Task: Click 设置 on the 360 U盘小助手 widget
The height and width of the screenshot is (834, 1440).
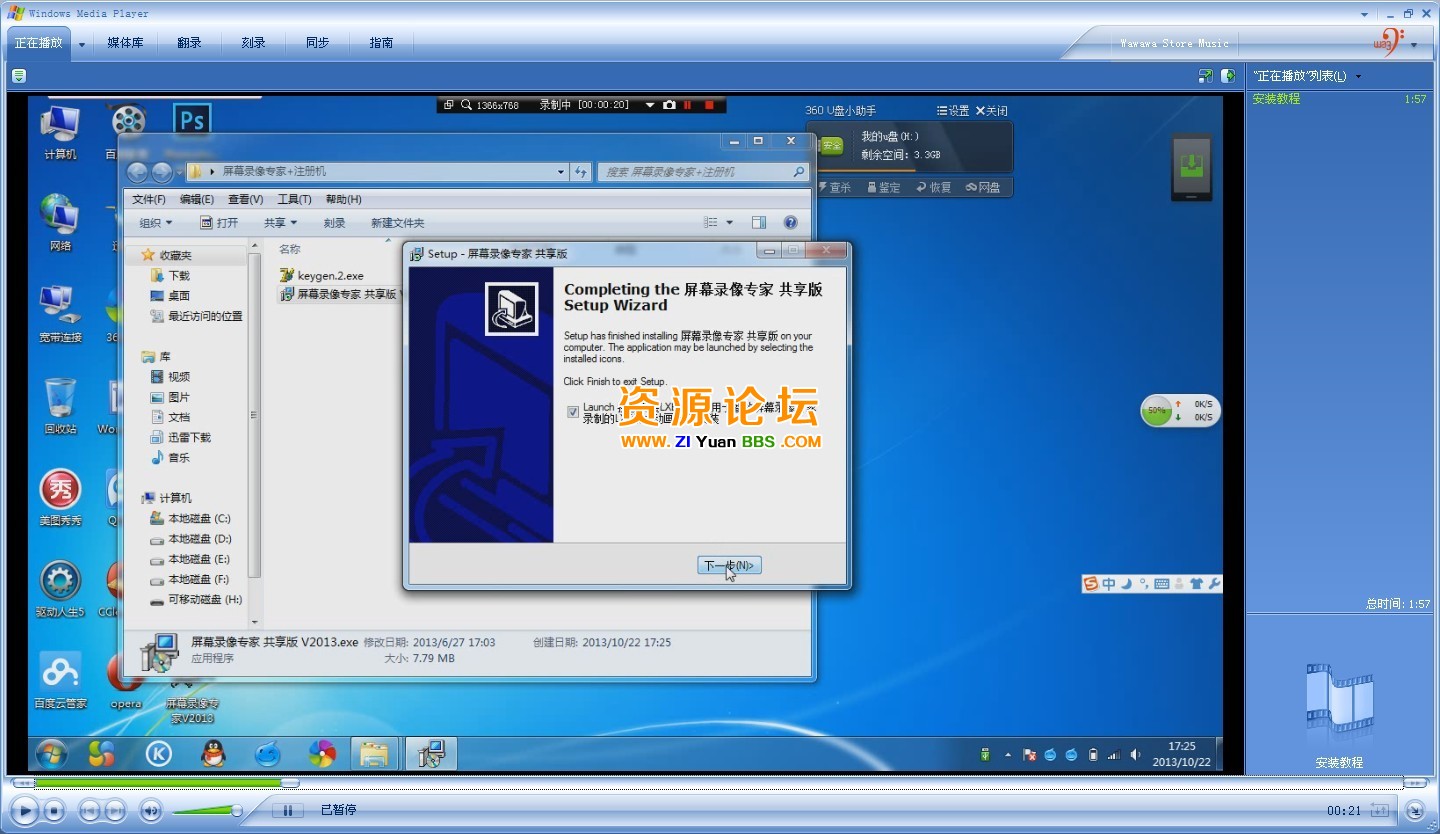Action: coord(953,111)
